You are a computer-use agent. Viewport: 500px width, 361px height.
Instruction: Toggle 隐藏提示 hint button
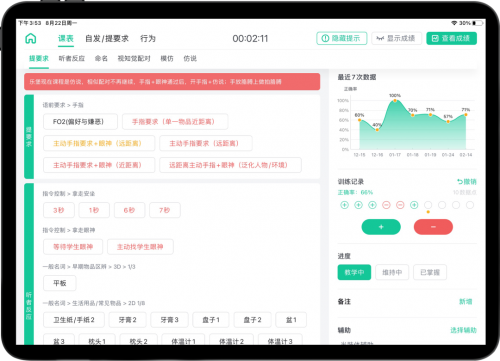point(342,38)
